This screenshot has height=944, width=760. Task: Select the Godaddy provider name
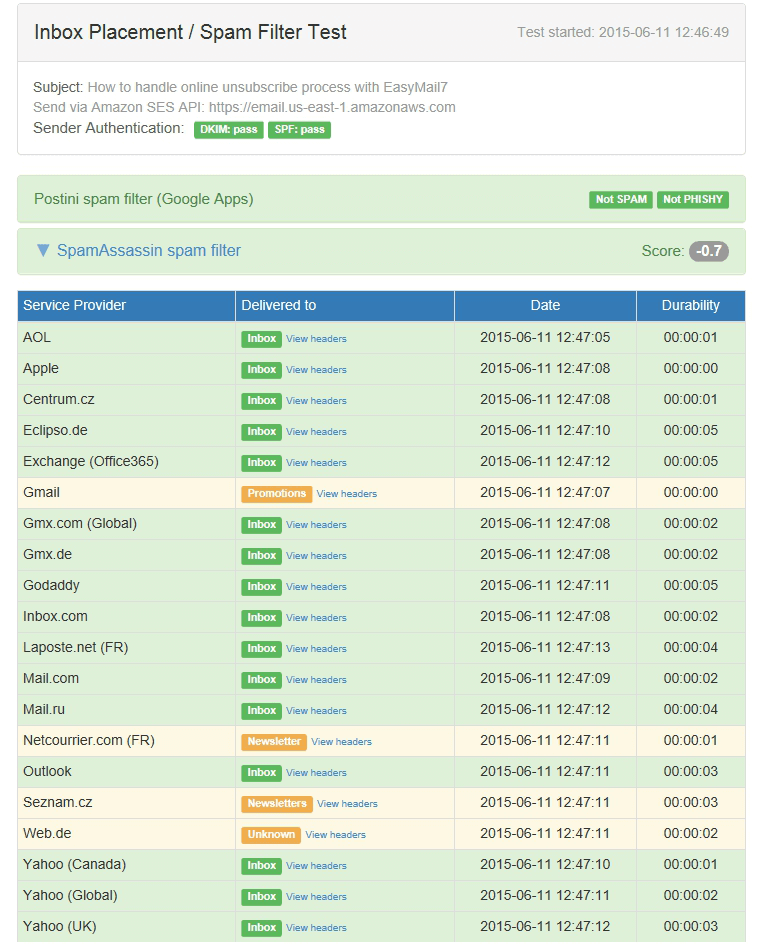tap(51, 586)
